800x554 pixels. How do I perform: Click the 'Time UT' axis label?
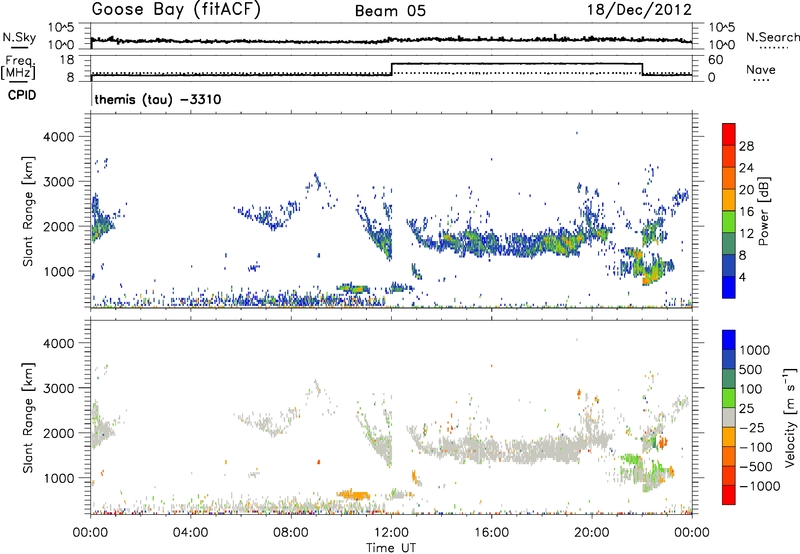(x=391, y=548)
